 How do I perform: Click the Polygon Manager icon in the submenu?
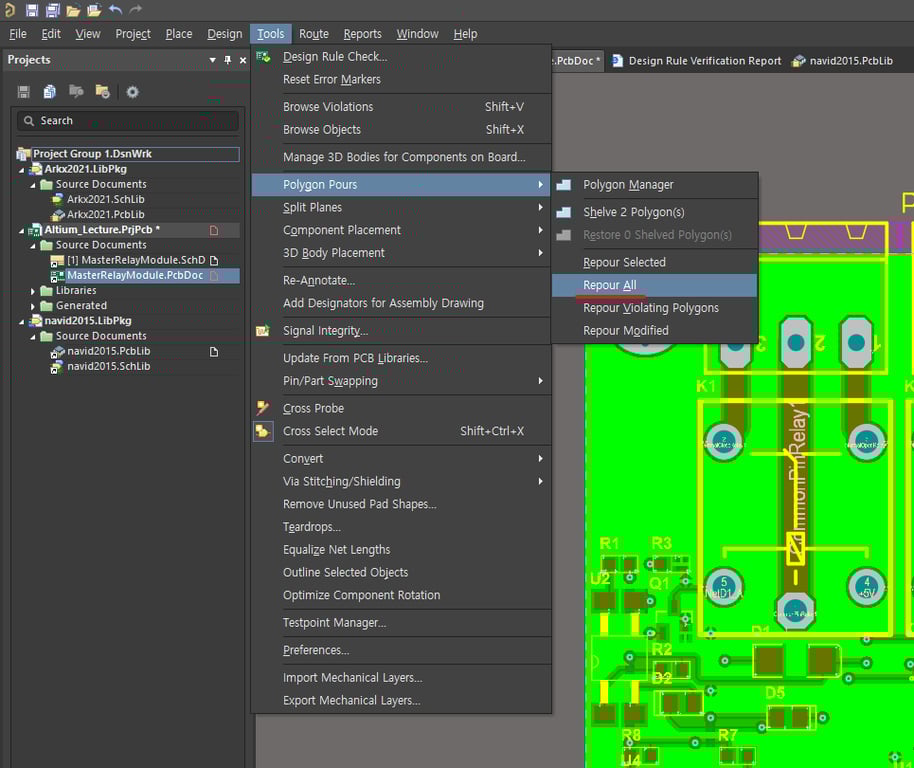click(564, 185)
